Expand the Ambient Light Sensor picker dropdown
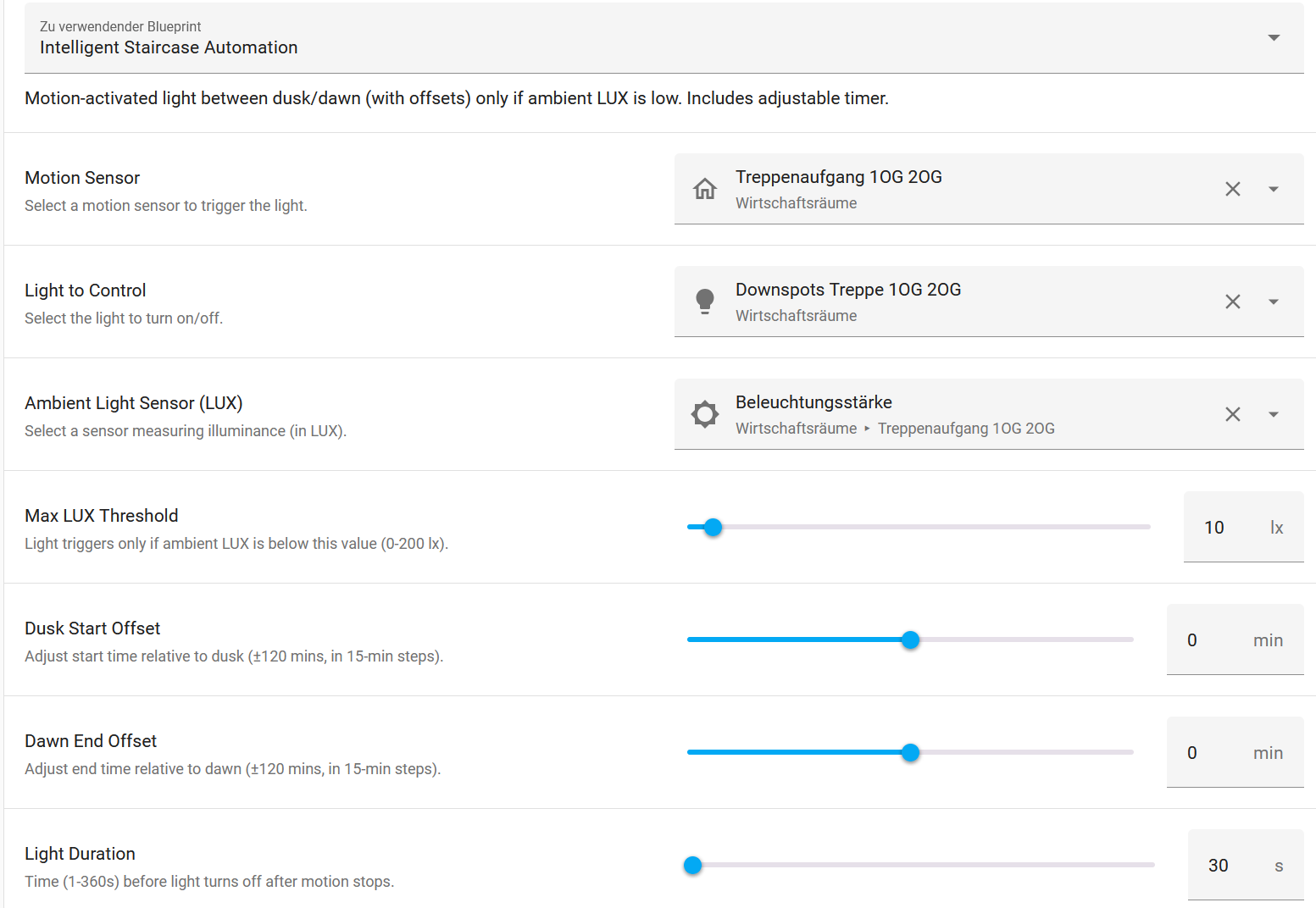Viewport: 1316px width, 908px height. pos(1274,414)
